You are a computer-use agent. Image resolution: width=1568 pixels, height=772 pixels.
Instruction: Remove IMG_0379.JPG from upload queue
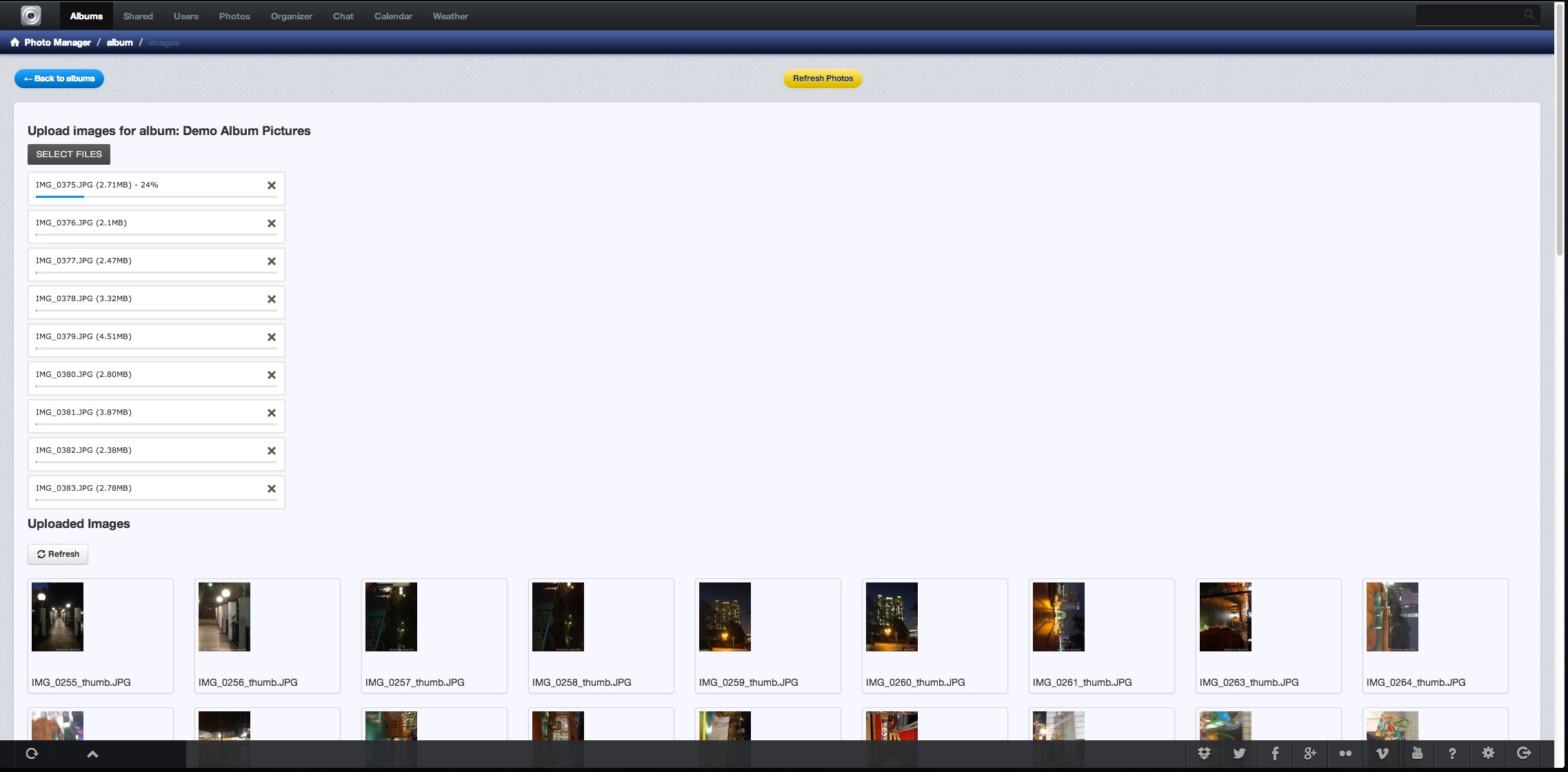point(272,337)
